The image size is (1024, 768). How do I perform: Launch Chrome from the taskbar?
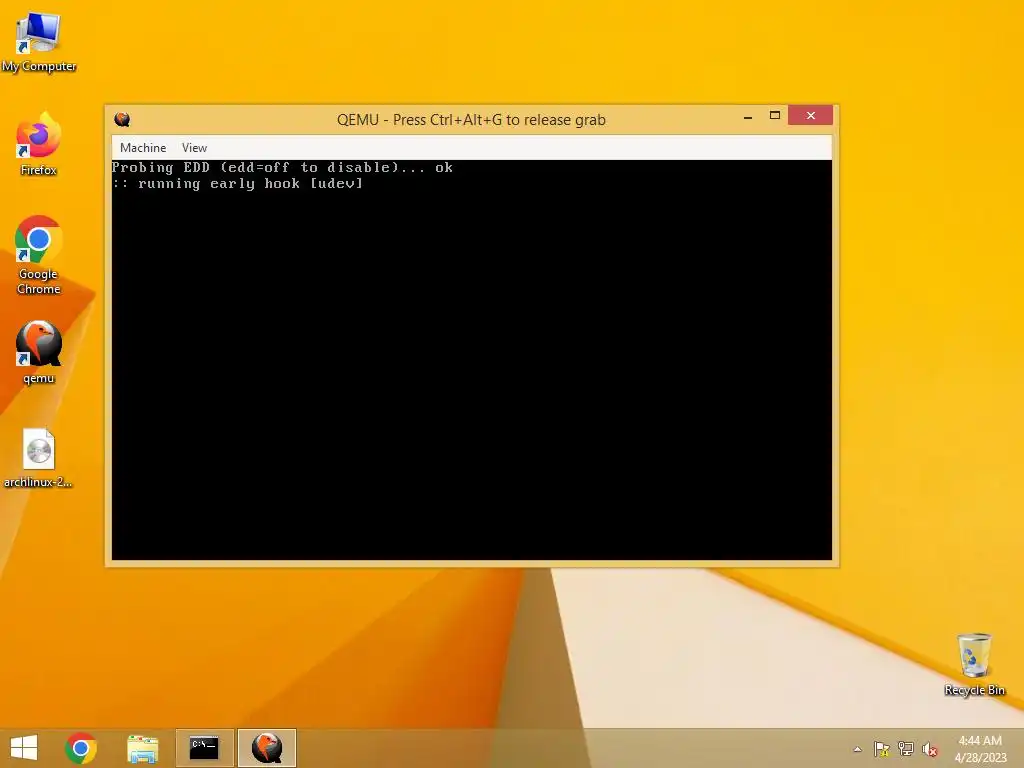coord(81,748)
